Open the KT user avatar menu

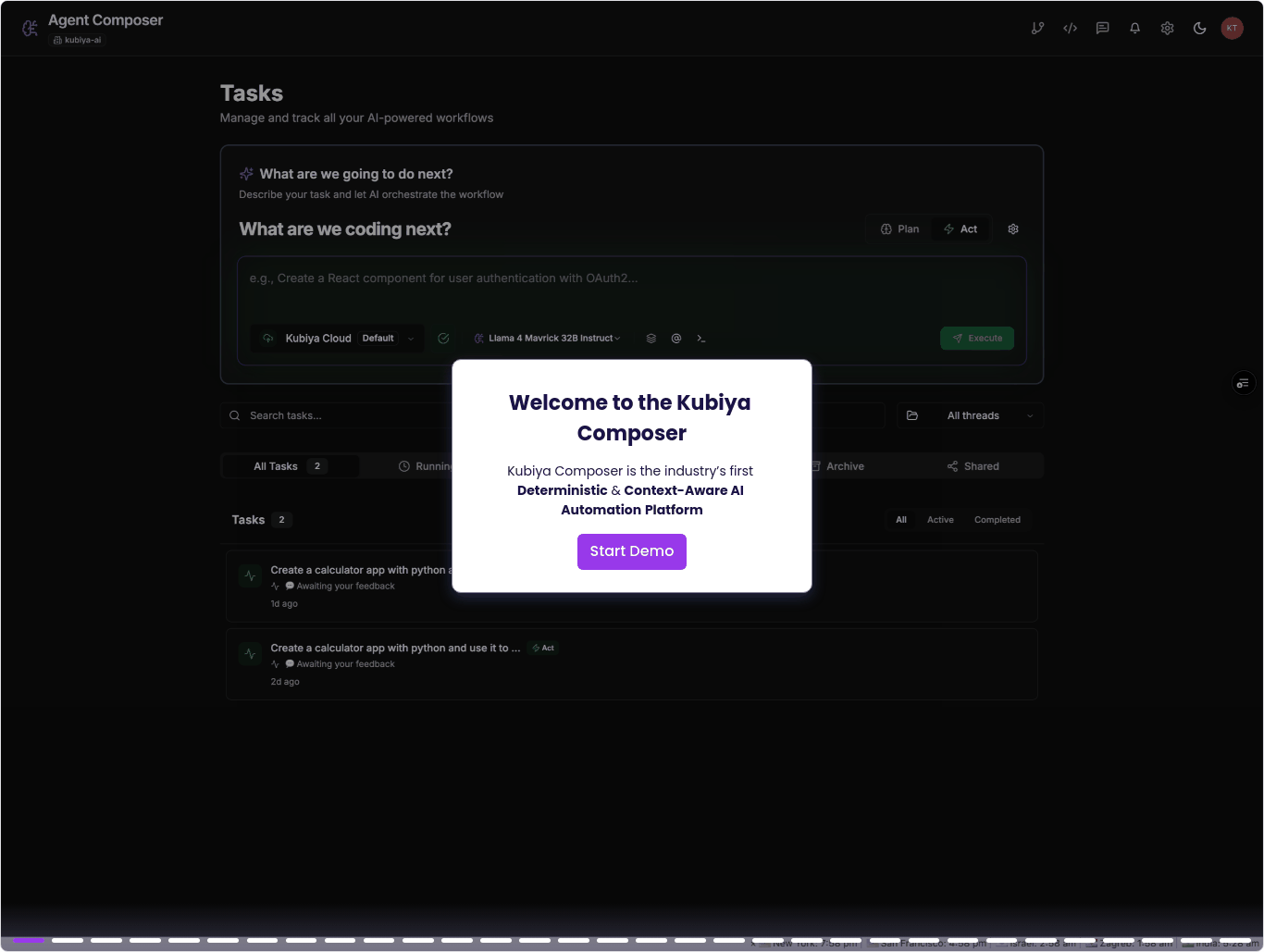point(1232,29)
